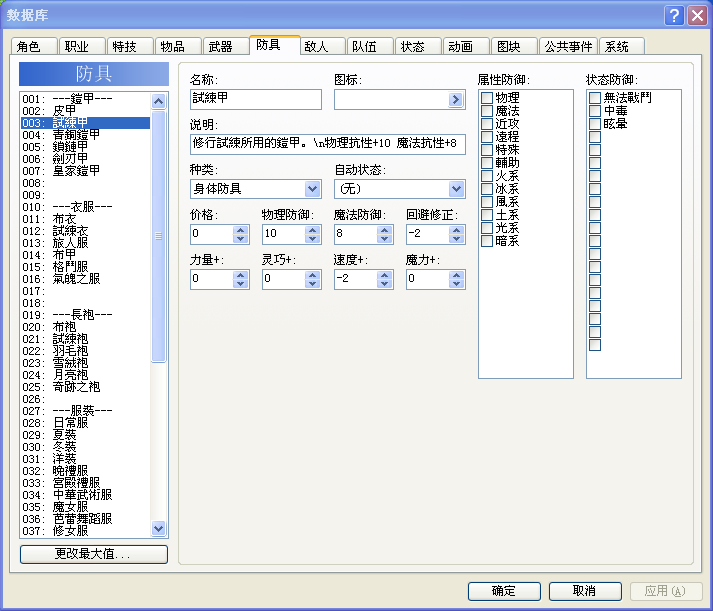The image size is (713, 611).
Task: Enable 火系 attribute defense checkbox
Action: [x=487, y=176]
